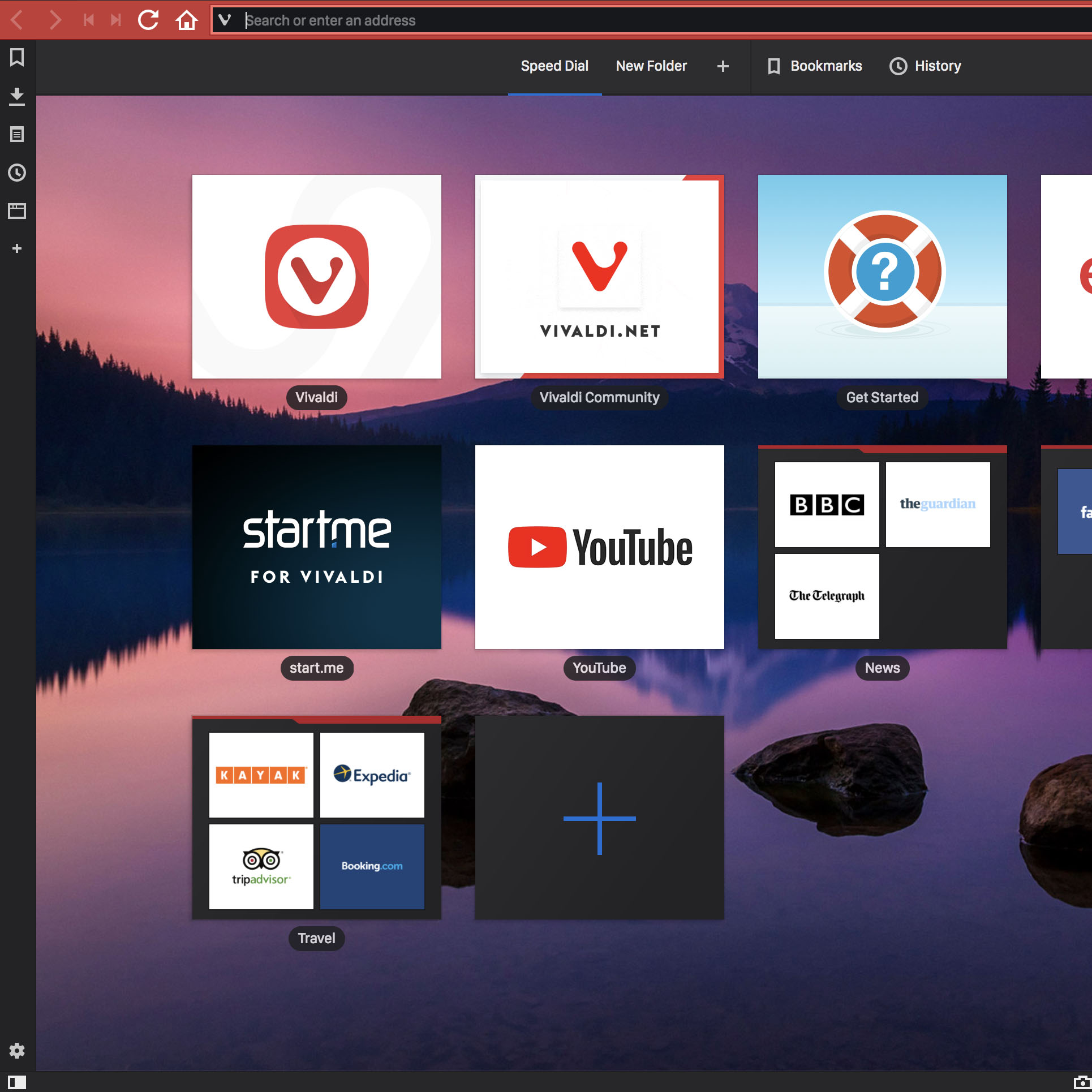Open the search engine dropdown in address bar
Viewport: 1092px width, 1092px height.
225,20
